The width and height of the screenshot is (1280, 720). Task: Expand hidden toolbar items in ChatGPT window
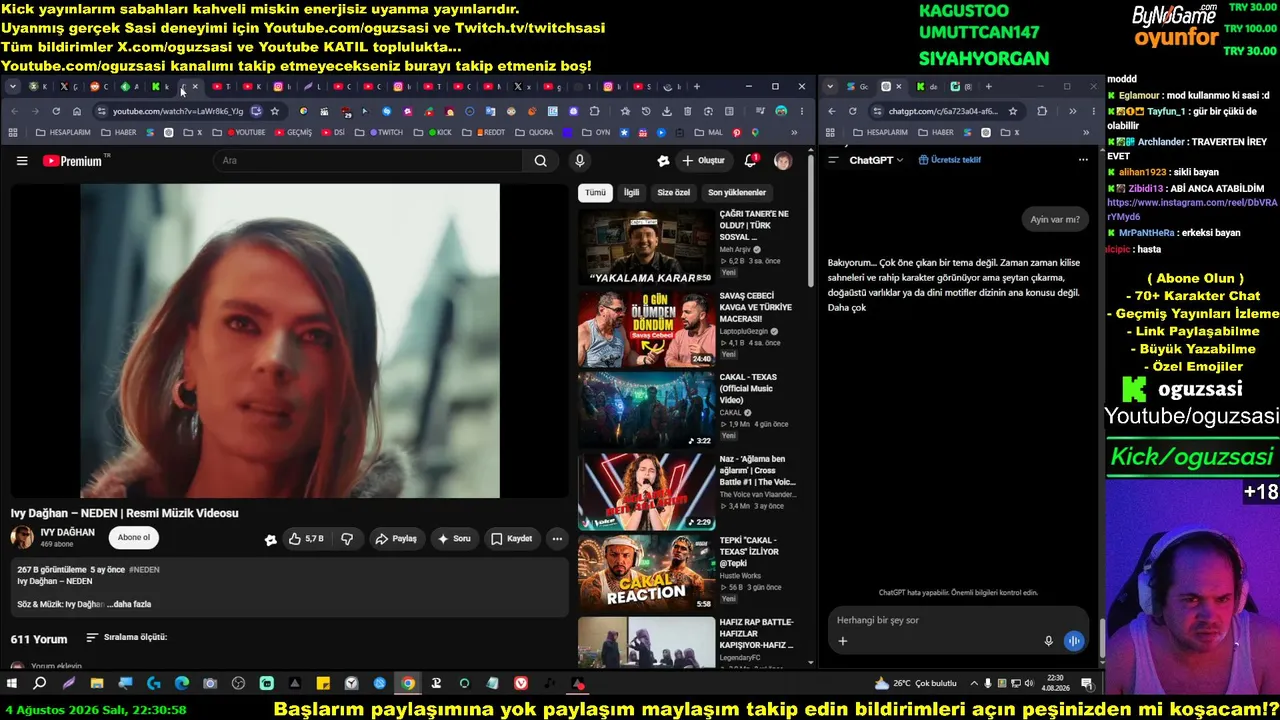point(1072,111)
